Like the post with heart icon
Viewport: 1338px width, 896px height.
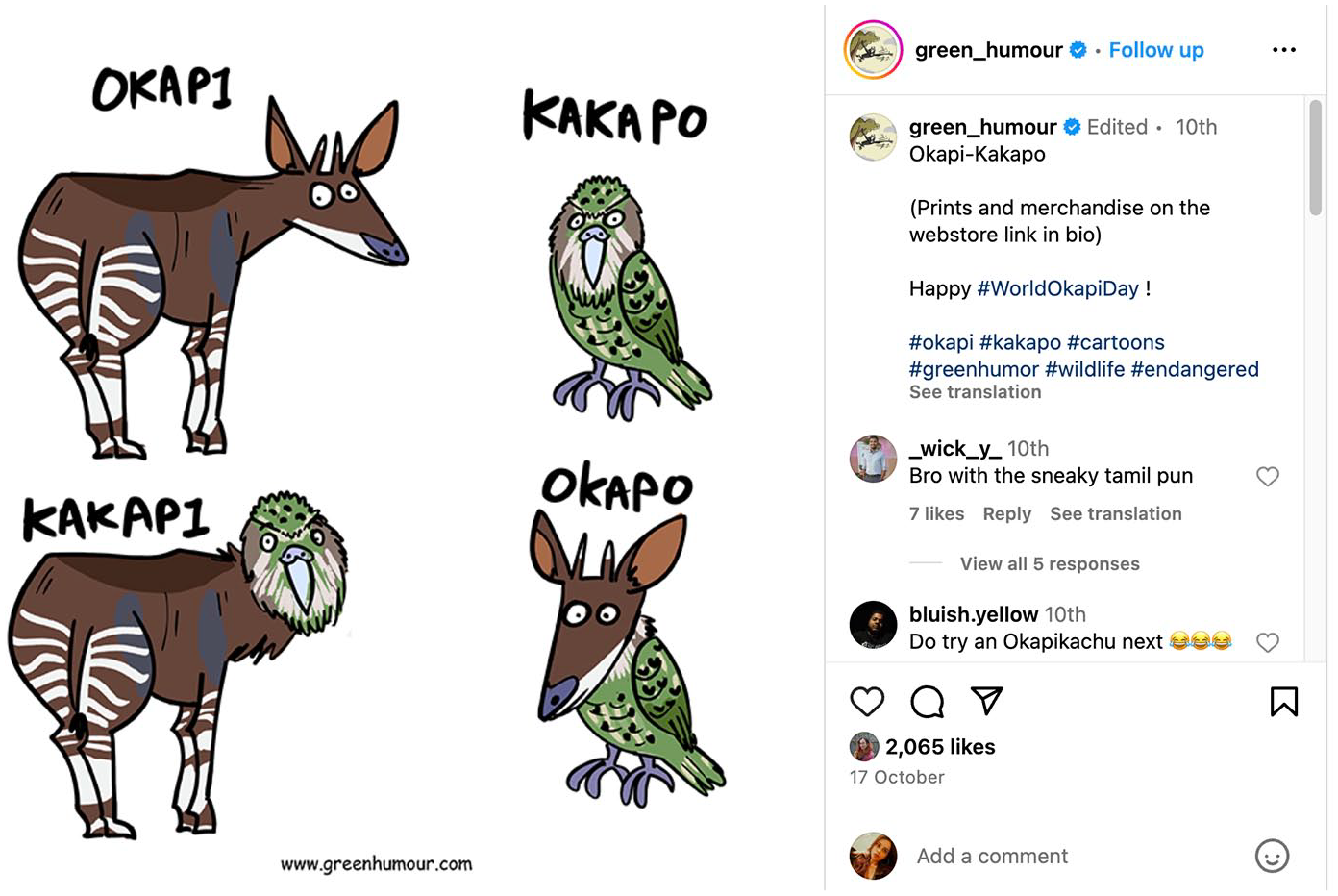867,702
